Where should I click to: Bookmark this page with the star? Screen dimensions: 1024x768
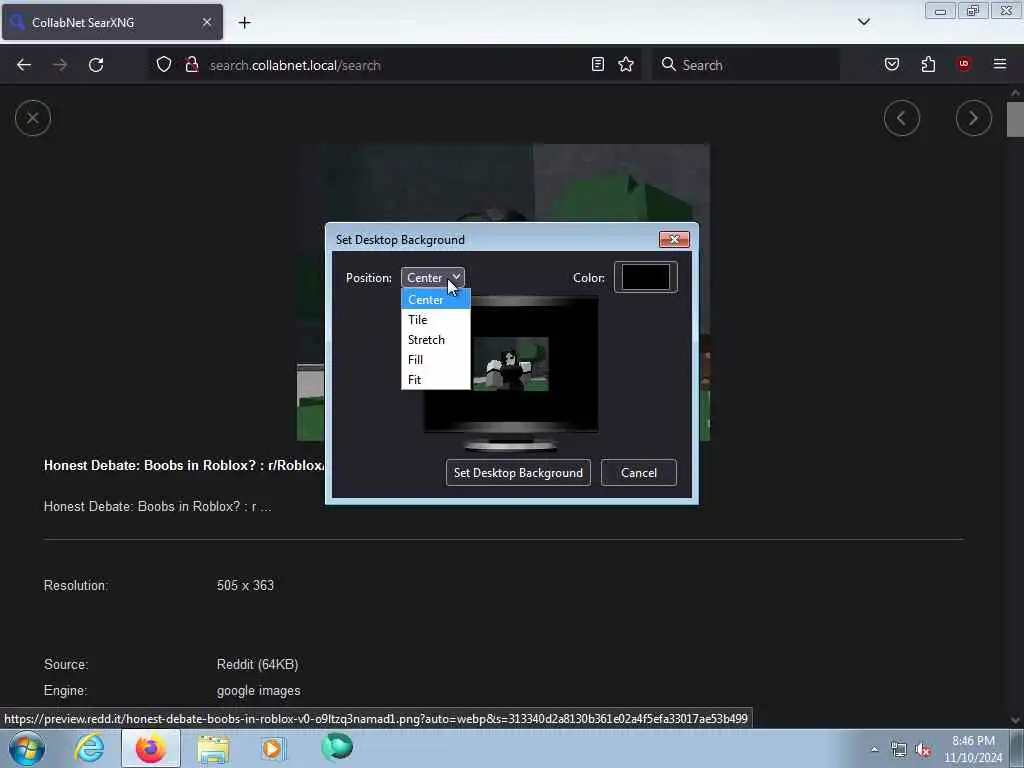[626, 64]
